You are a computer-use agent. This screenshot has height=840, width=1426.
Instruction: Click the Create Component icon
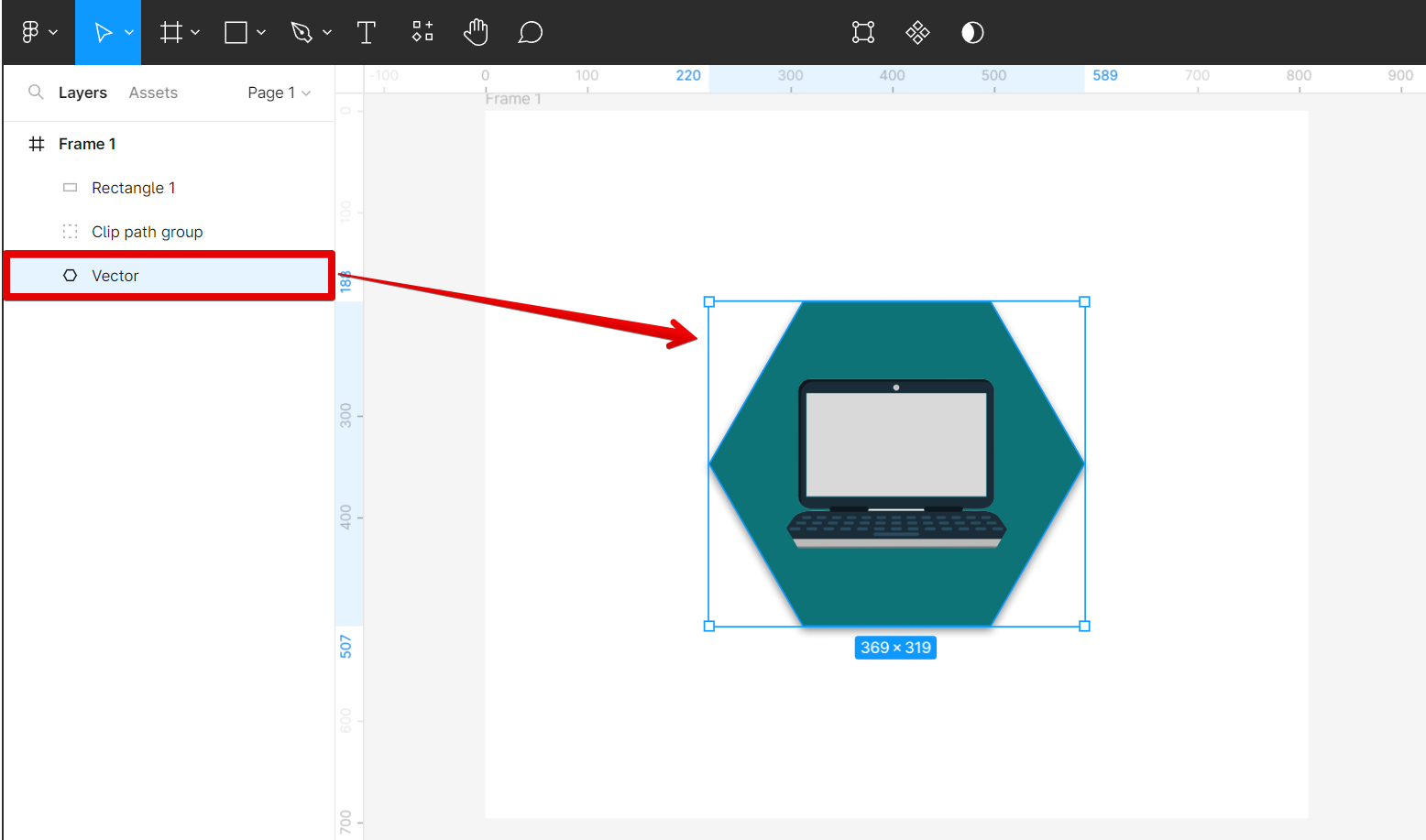pos(917,33)
